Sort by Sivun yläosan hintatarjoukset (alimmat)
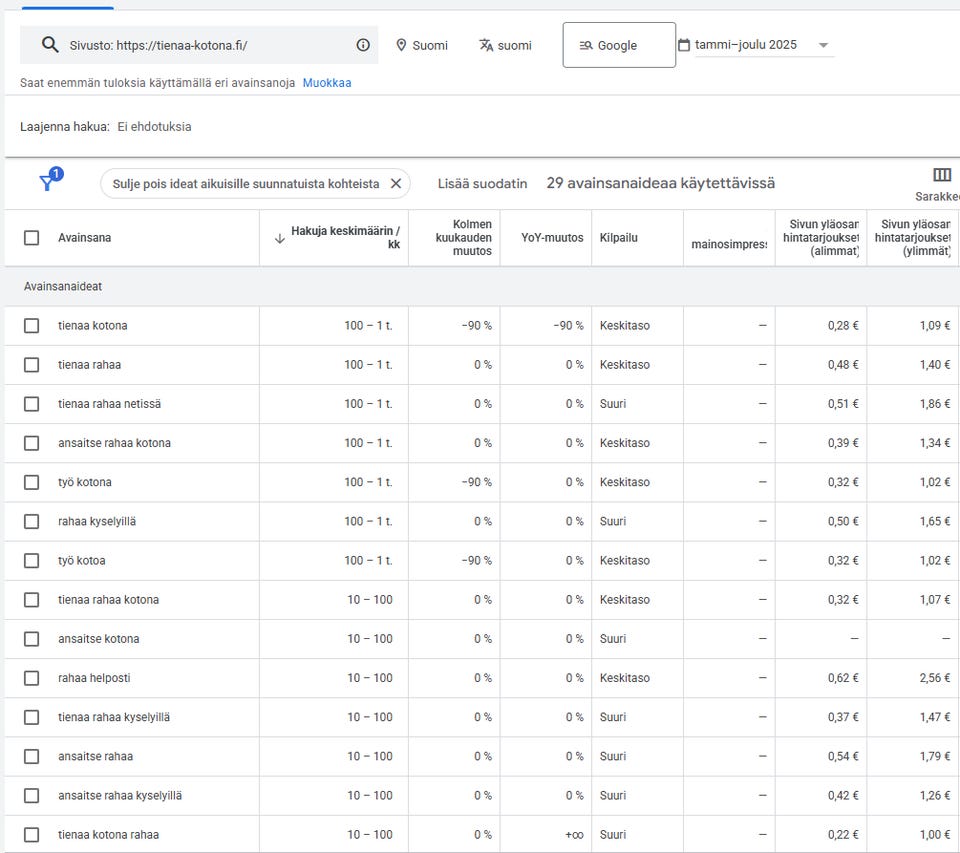The width and height of the screenshot is (960, 853). coord(821,238)
